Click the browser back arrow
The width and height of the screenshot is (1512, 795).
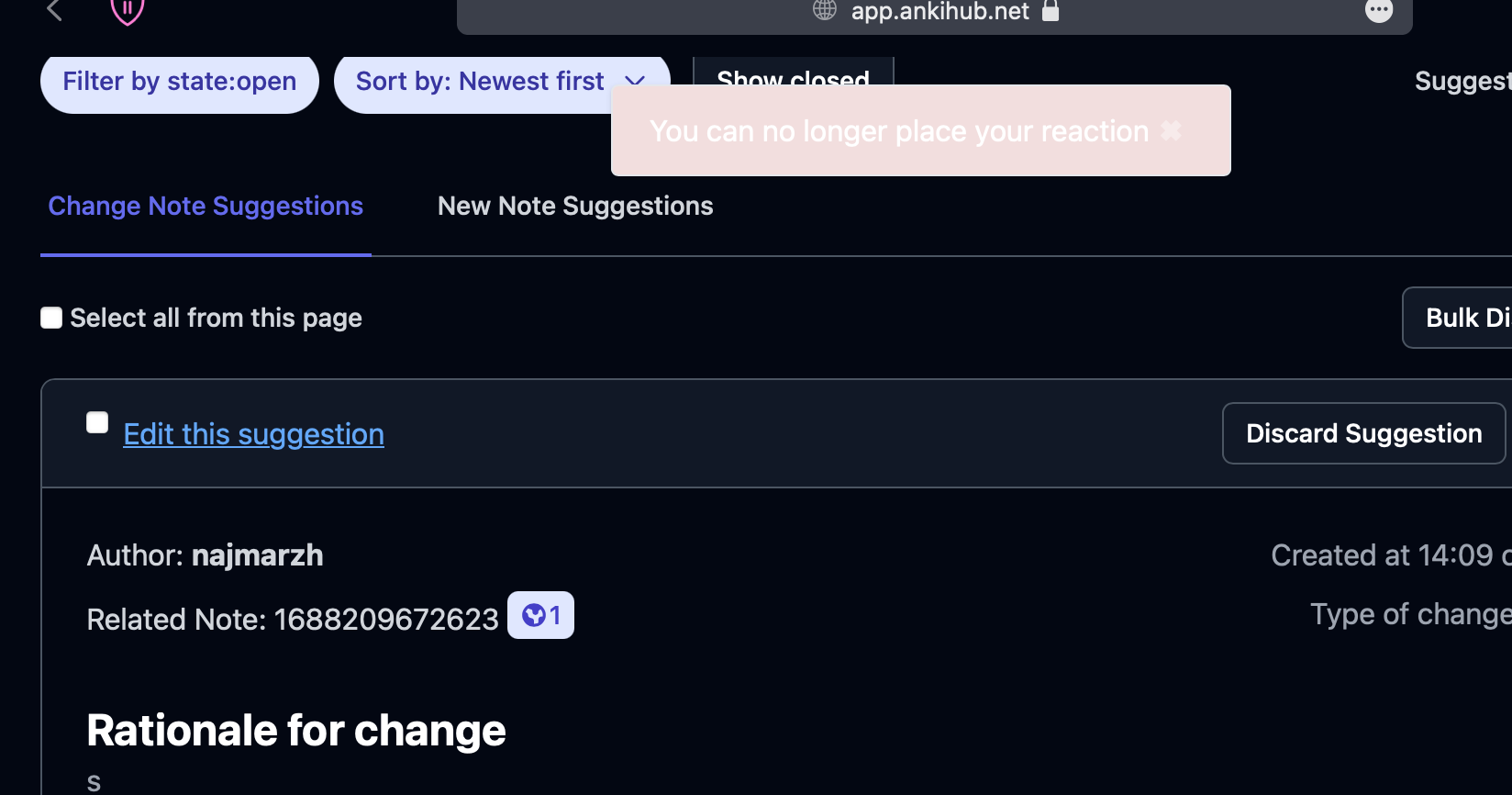(54, 10)
